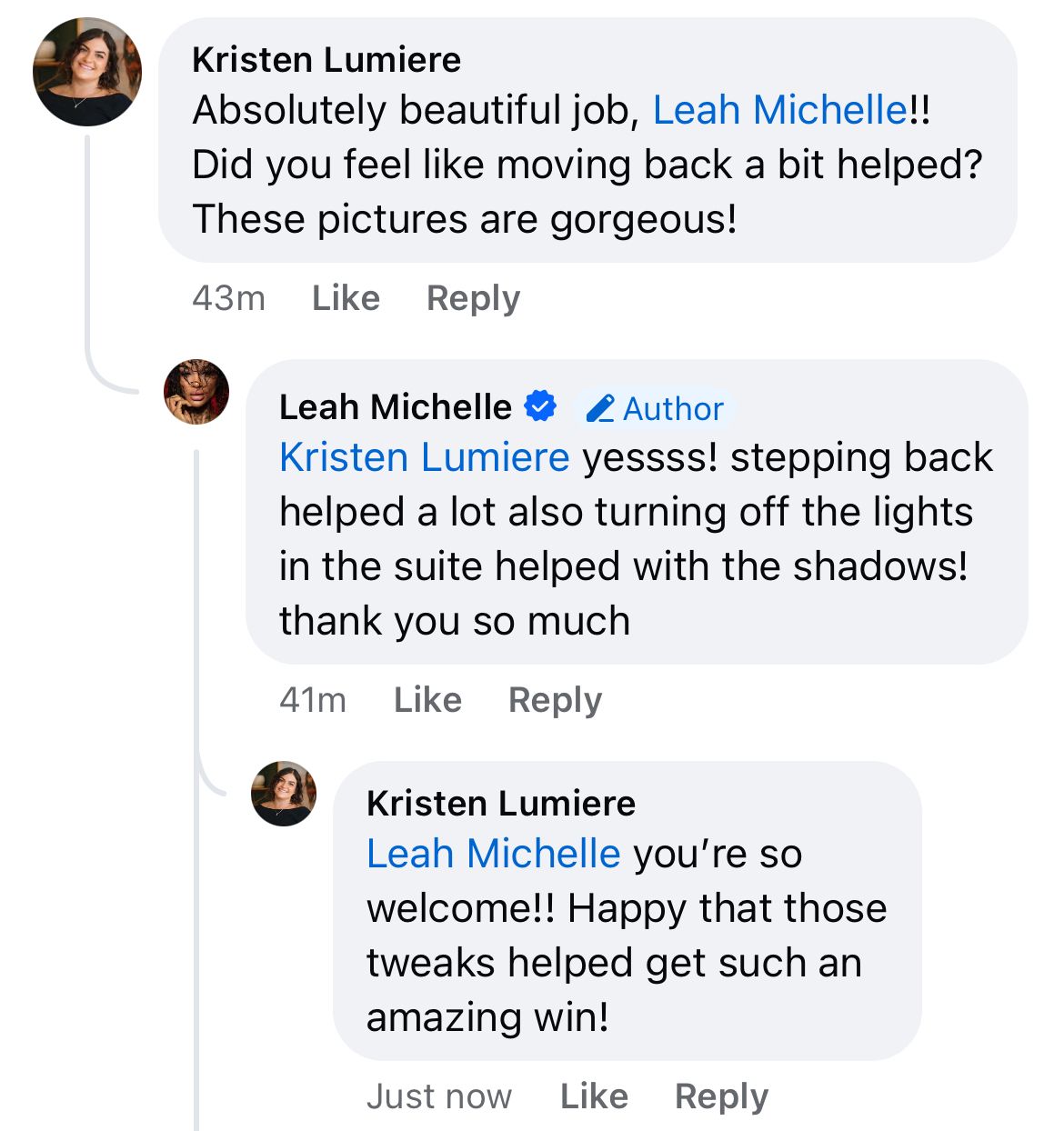Click the Leah Michelle author name heading
This screenshot has width=1064, height=1131.
(x=396, y=407)
